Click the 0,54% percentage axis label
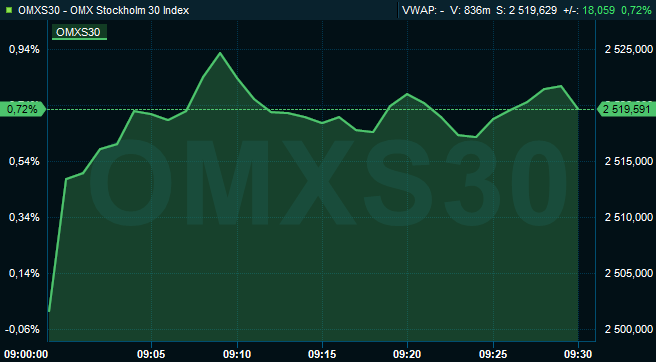This screenshot has height=362, width=656. tap(24, 161)
